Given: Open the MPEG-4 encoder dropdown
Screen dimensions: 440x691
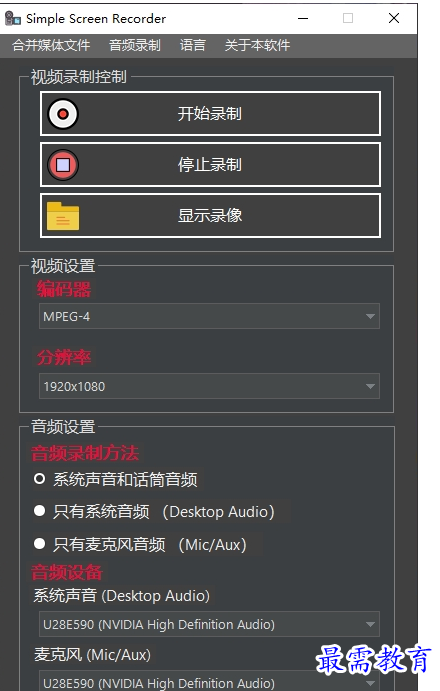Looking at the screenshot, I should [x=209, y=316].
